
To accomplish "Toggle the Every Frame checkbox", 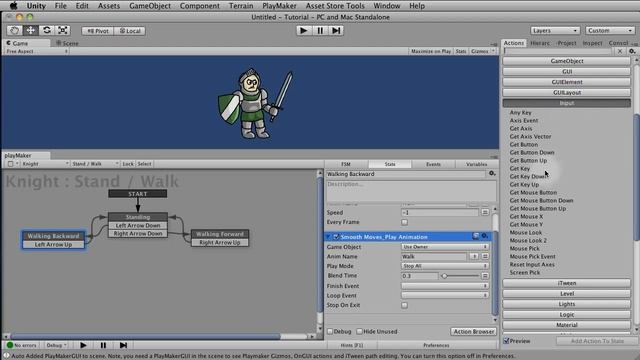I will pyautogui.click(x=404, y=222).
